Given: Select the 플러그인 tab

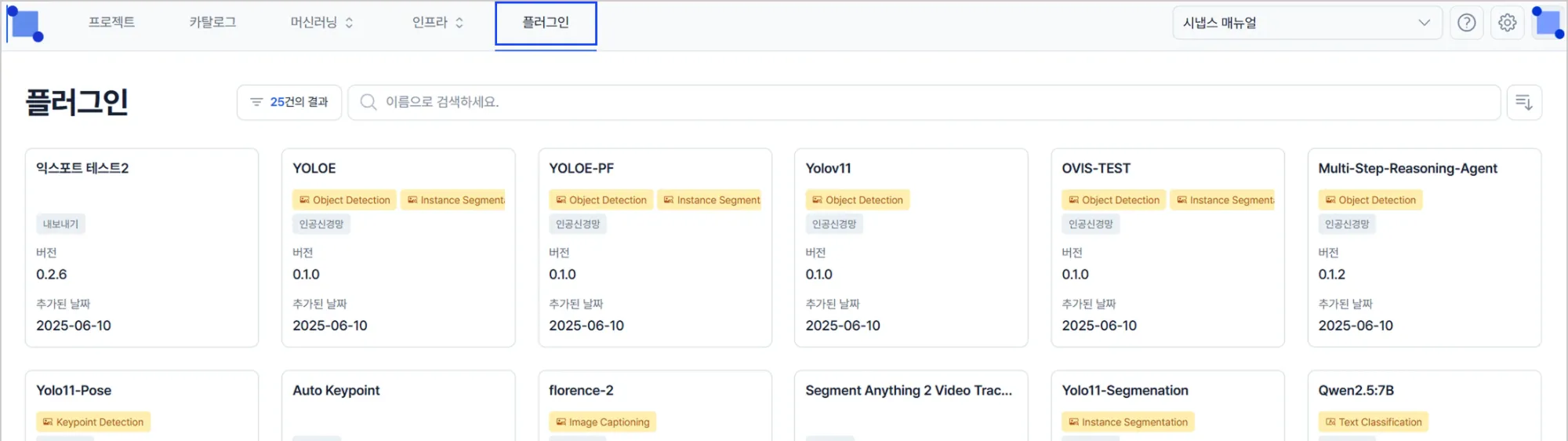Looking at the screenshot, I should (x=546, y=23).
